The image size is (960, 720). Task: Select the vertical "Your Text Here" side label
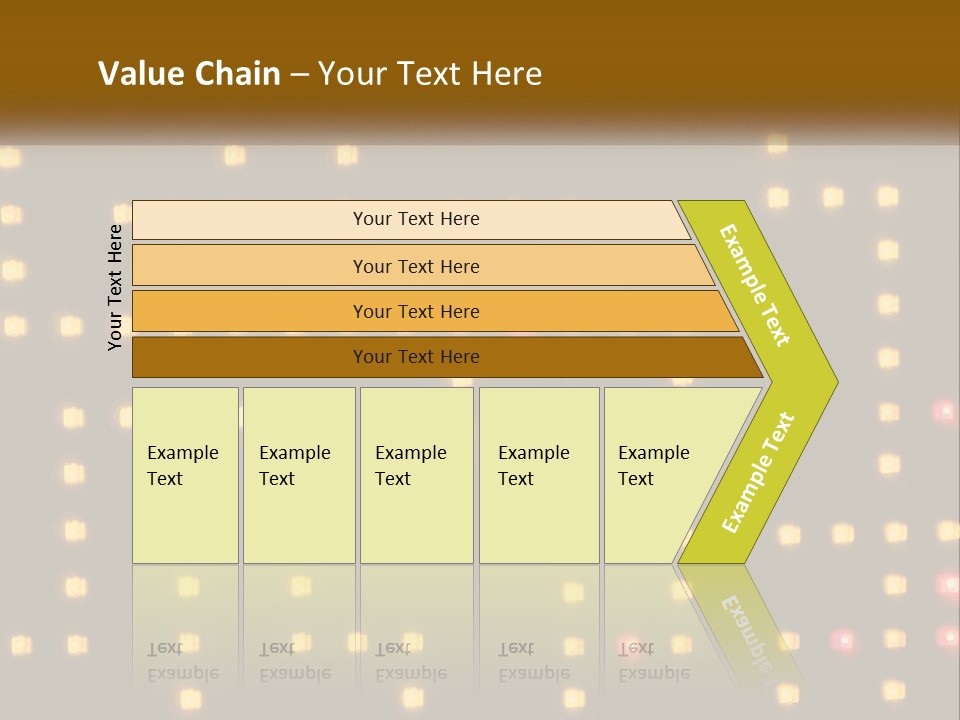pos(115,287)
